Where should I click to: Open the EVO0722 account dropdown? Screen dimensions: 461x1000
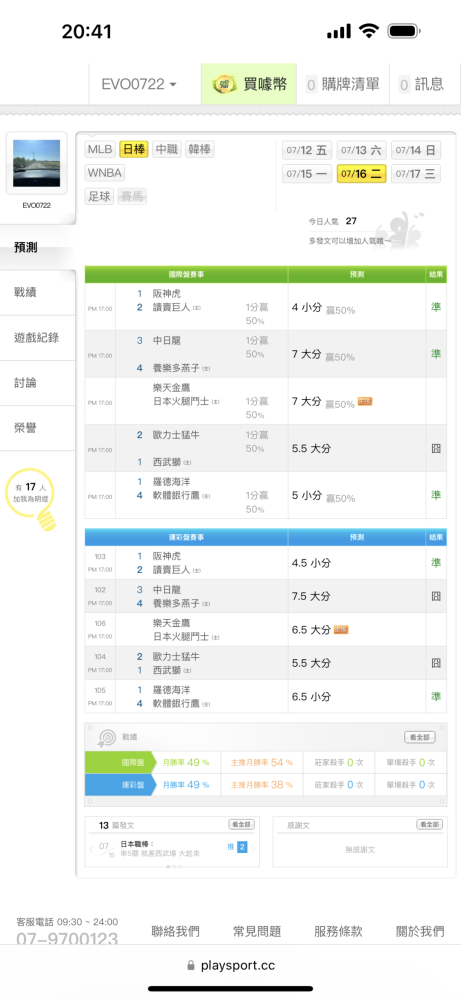coord(139,84)
